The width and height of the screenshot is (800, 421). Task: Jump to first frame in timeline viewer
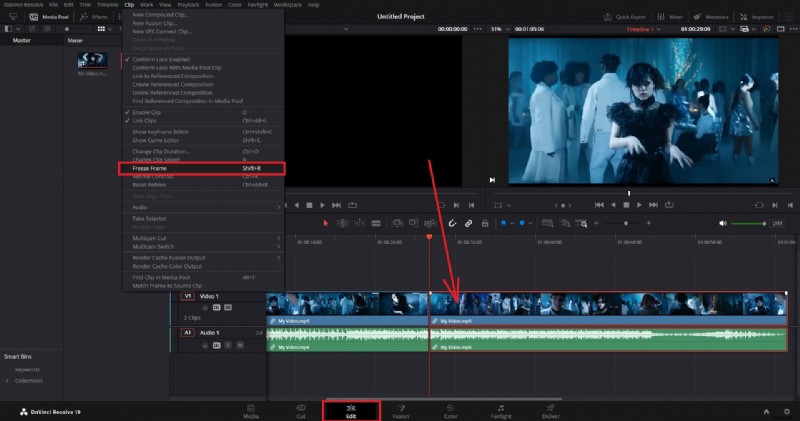point(599,205)
